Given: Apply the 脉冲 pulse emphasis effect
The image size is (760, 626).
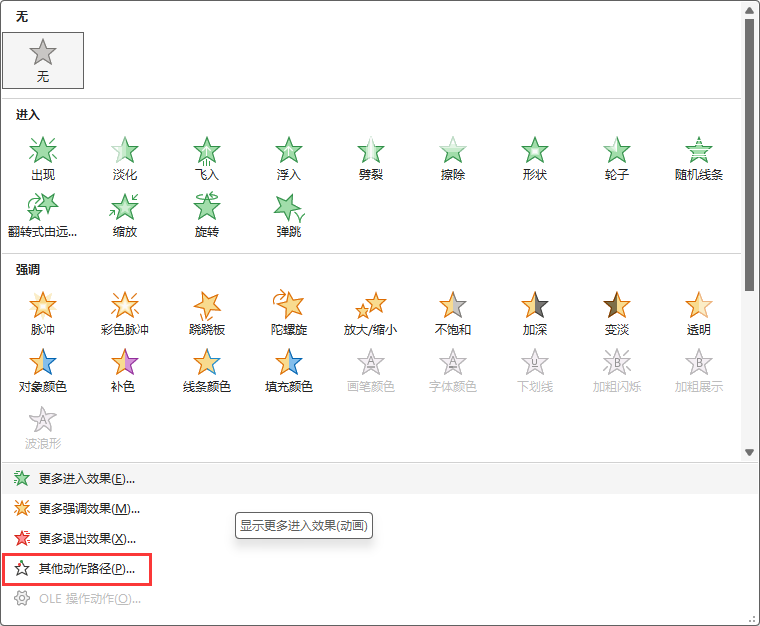Looking at the screenshot, I should coord(43,313).
